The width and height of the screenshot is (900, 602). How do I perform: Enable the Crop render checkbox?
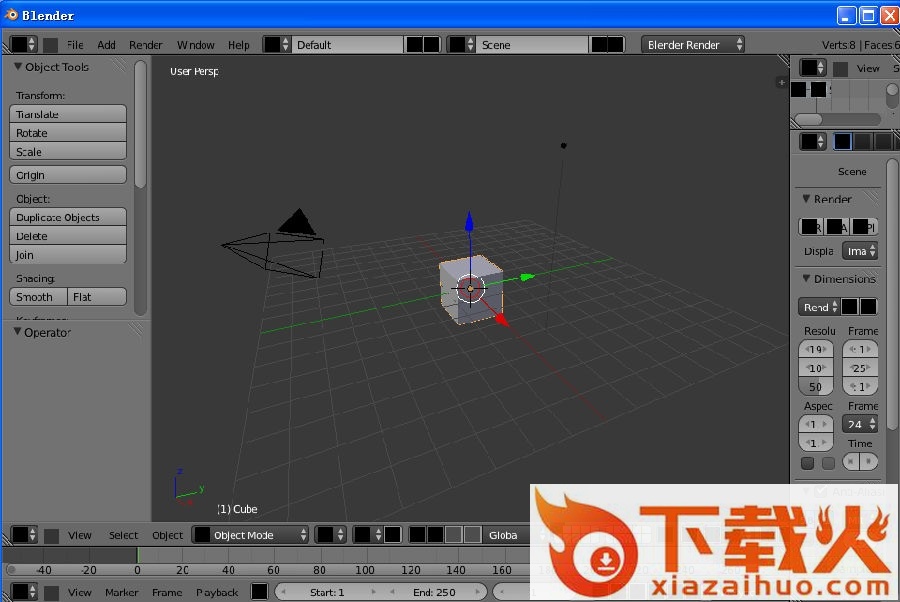828,463
